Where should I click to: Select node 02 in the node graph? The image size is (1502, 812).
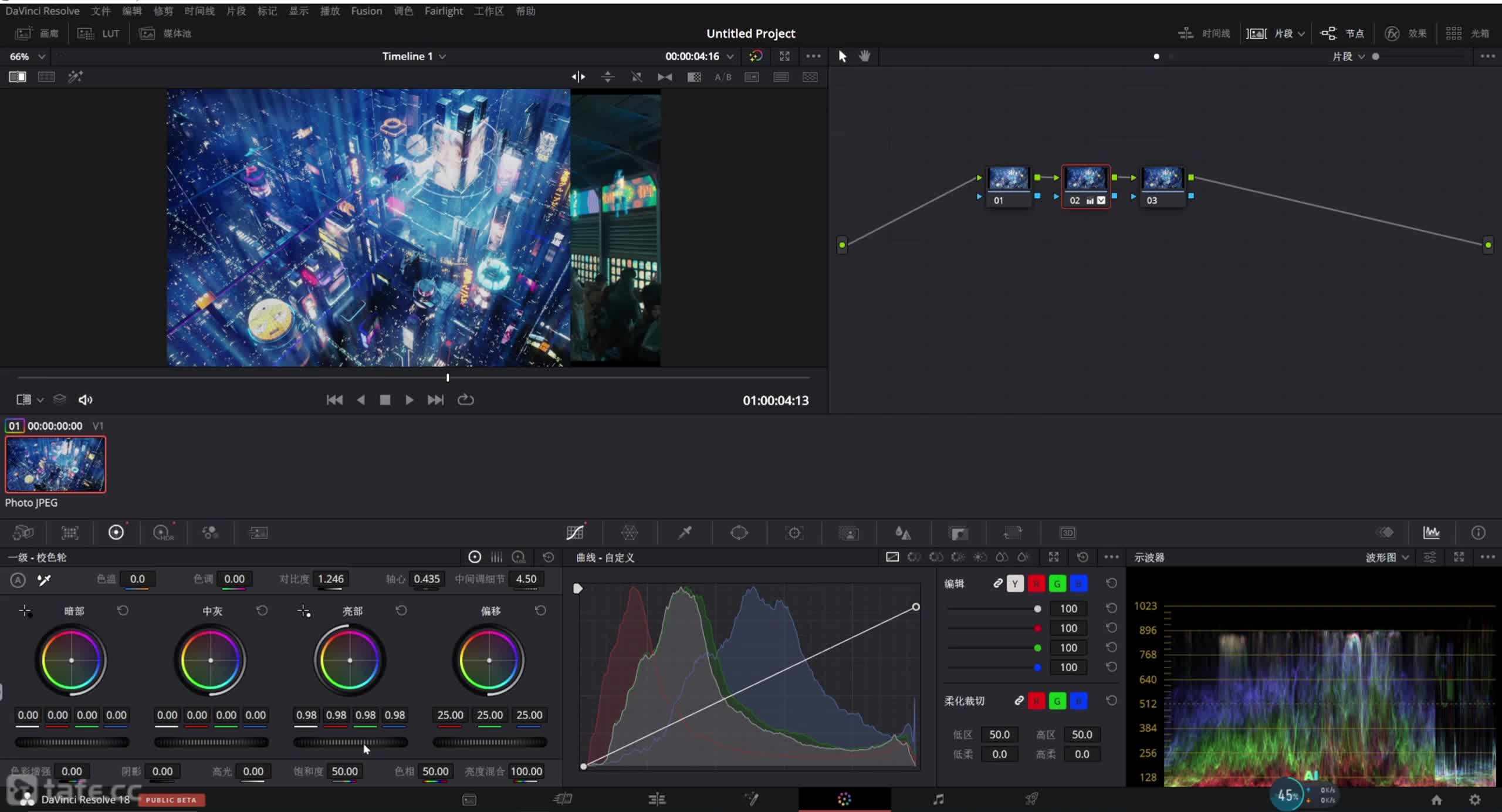coord(1085,186)
